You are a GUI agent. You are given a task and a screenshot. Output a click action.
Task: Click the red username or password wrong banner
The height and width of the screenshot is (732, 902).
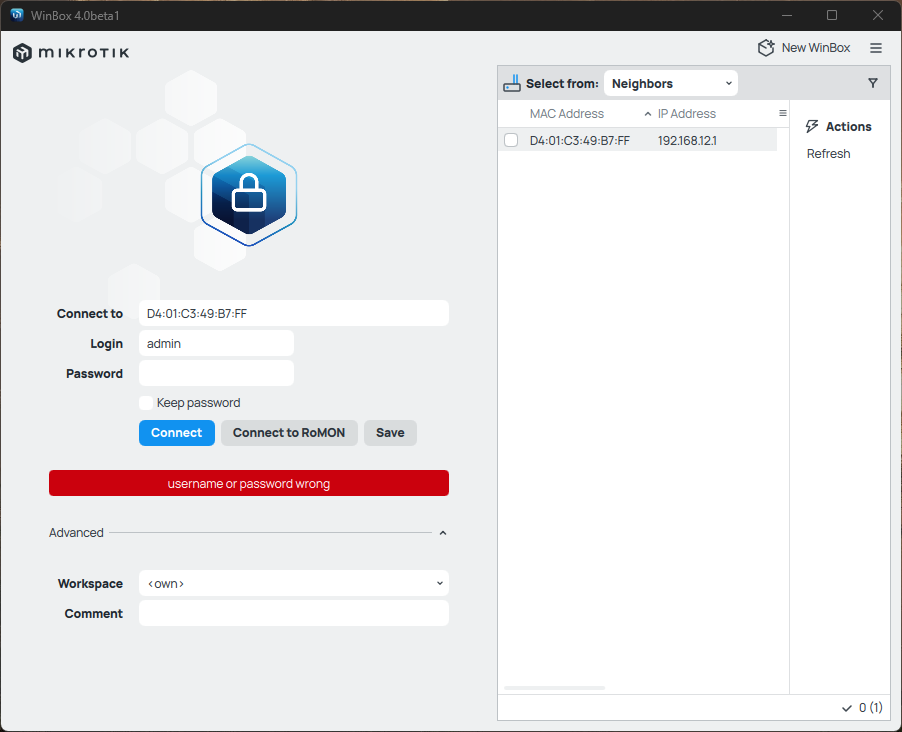249,483
